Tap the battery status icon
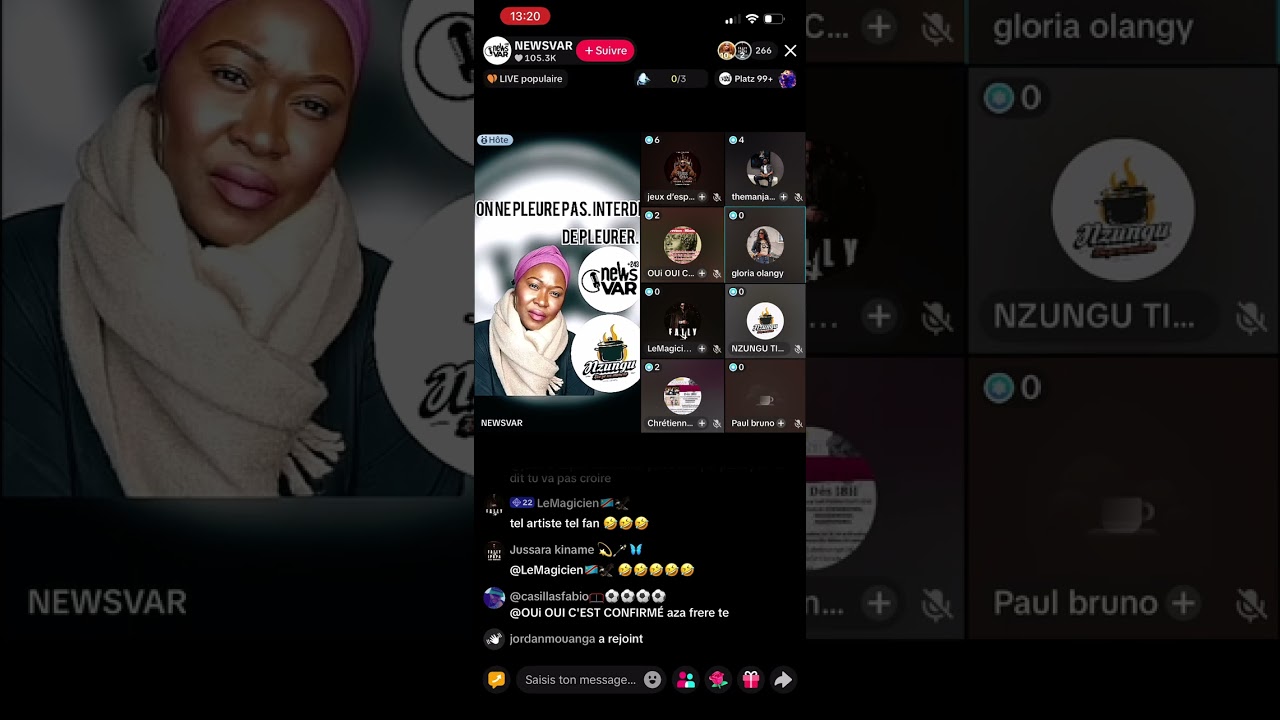1280x720 pixels. [x=774, y=19]
